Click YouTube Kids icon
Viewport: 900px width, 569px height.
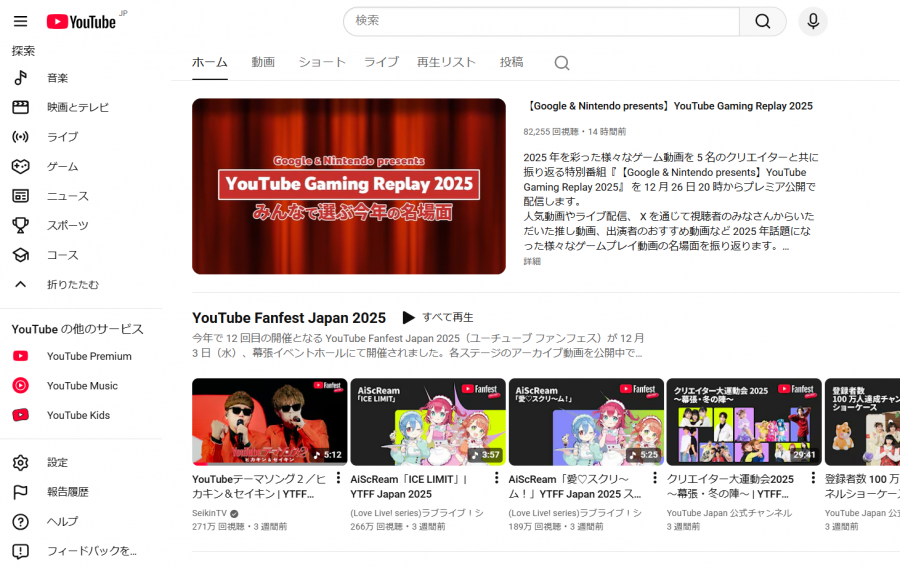tap(21, 415)
